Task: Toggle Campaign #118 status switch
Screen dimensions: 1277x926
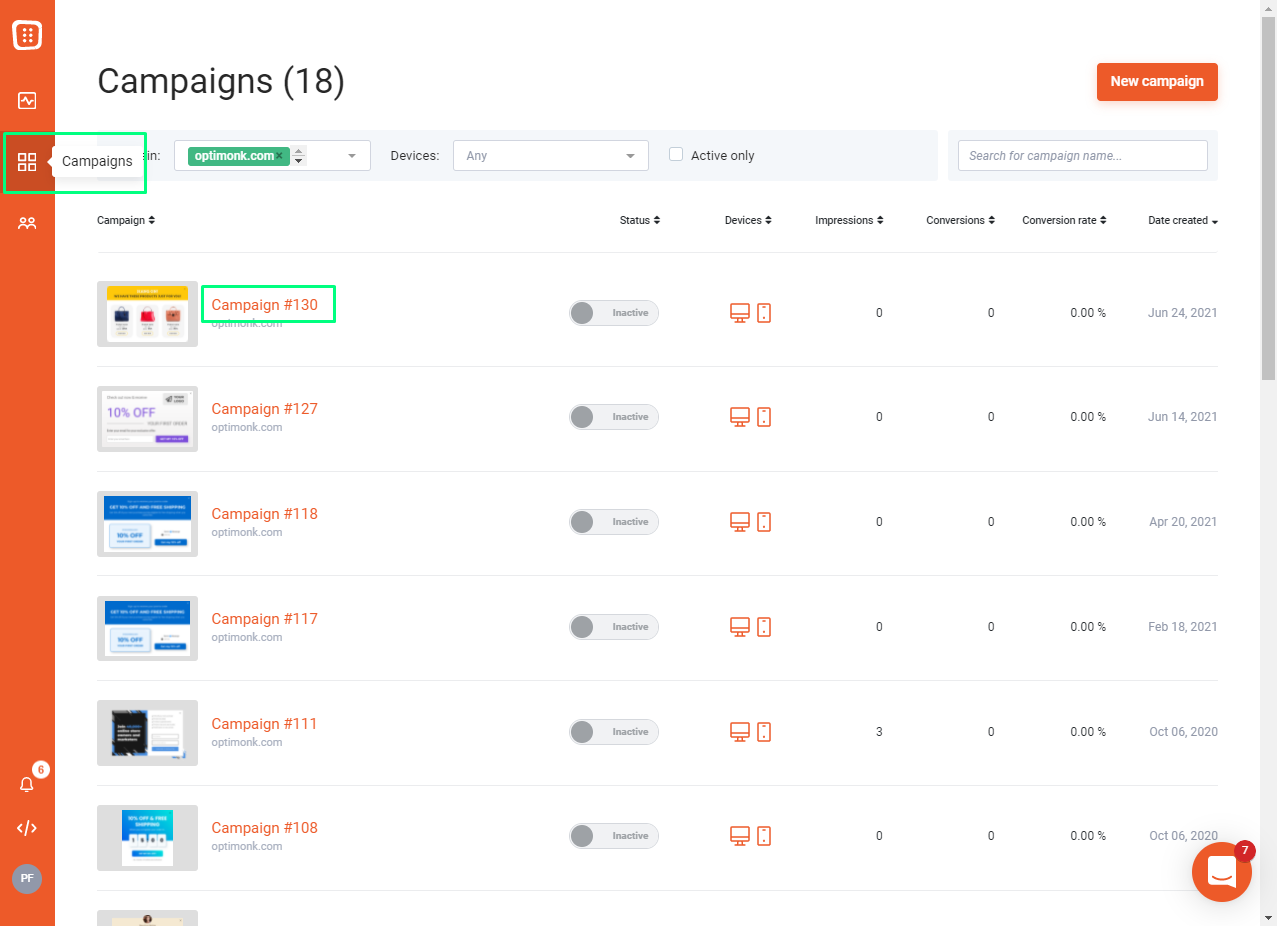Action: click(614, 522)
